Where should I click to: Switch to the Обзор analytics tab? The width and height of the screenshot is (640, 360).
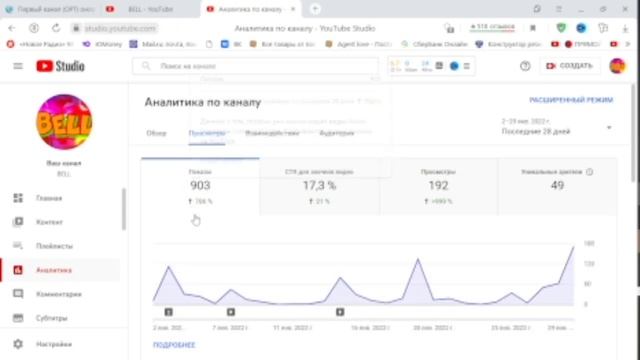[x=156, y=133]
